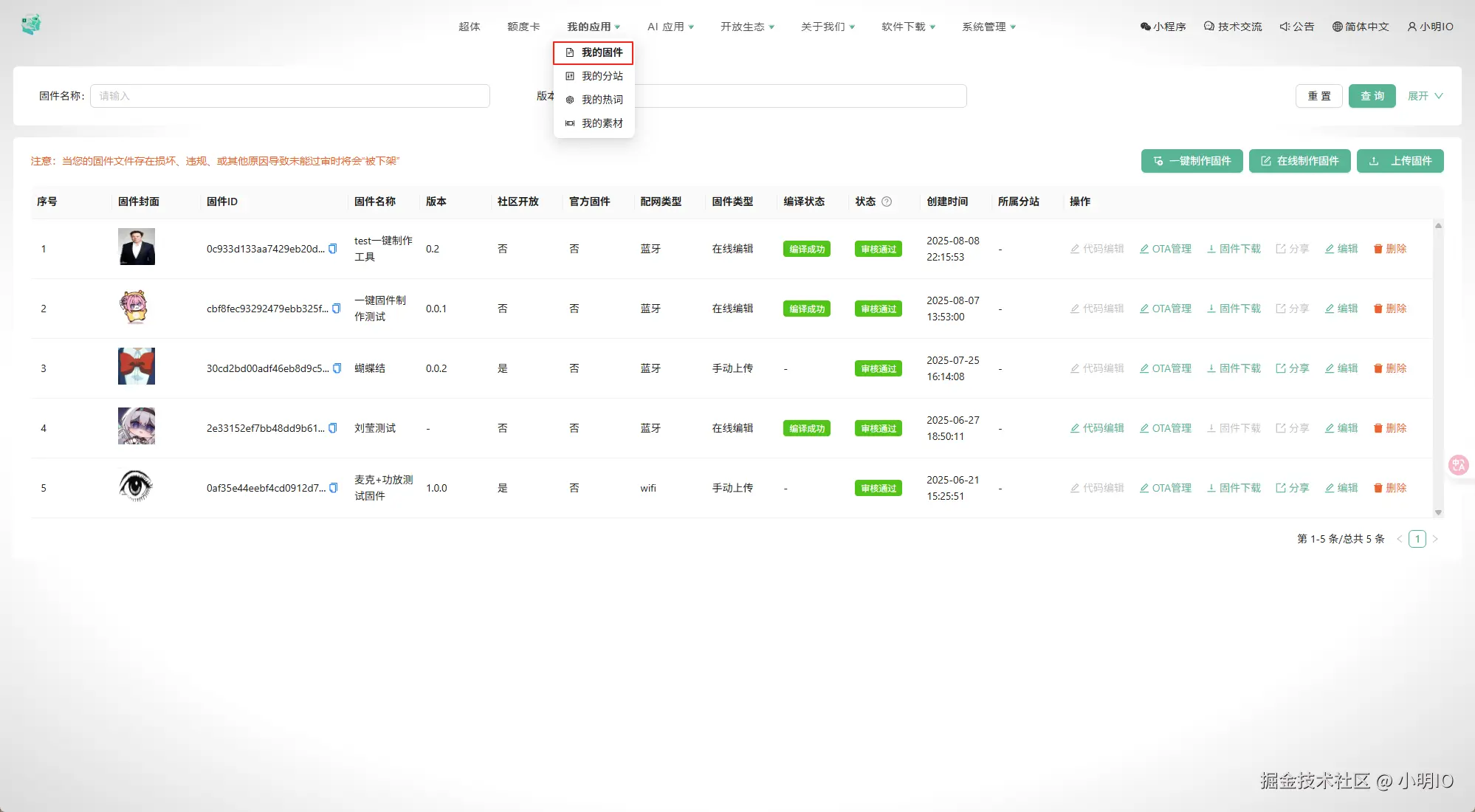This screenshot has height=812, width=1475.
Task: Download firmware for 麦克+功放测试固件
Action: click(1234, 488)
